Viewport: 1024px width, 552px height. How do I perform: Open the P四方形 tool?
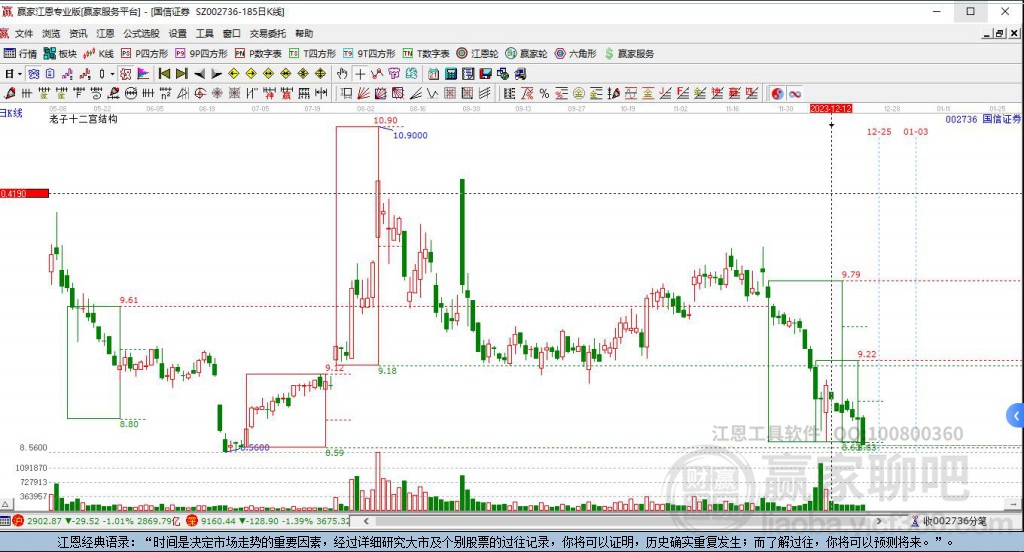click(x=144, y=54)
